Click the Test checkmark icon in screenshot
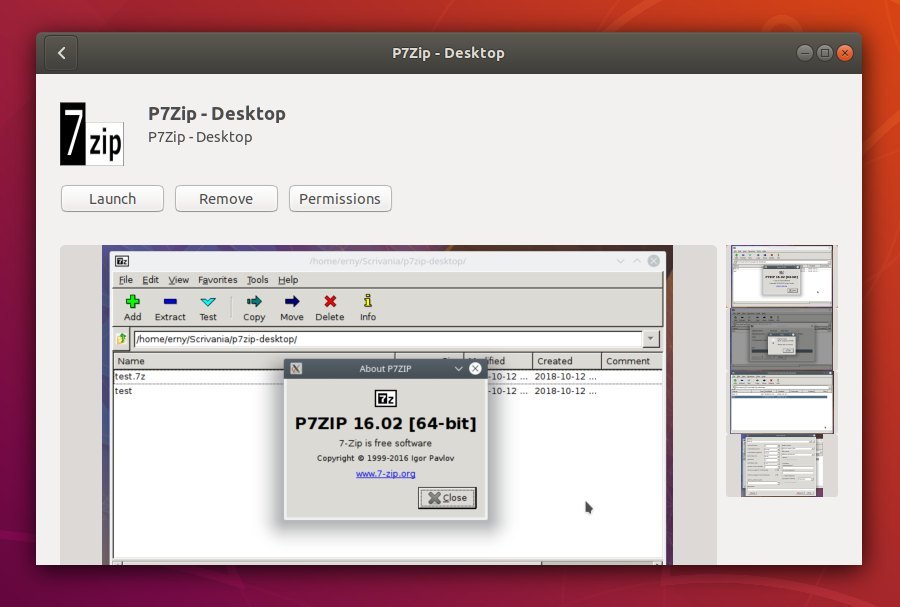 pyautogui.click(x=207, y=301)
